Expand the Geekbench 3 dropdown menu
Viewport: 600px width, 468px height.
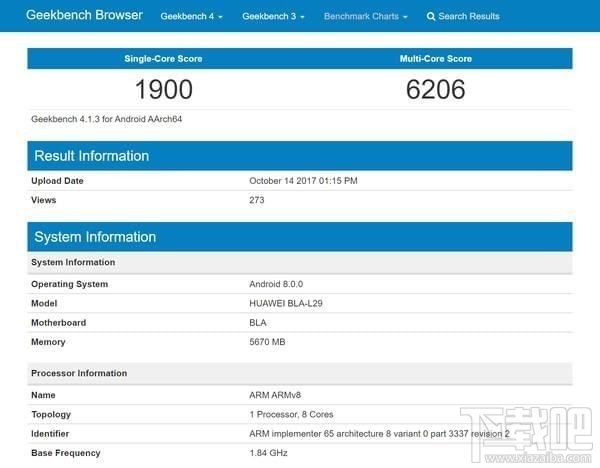tap(273, 16)
